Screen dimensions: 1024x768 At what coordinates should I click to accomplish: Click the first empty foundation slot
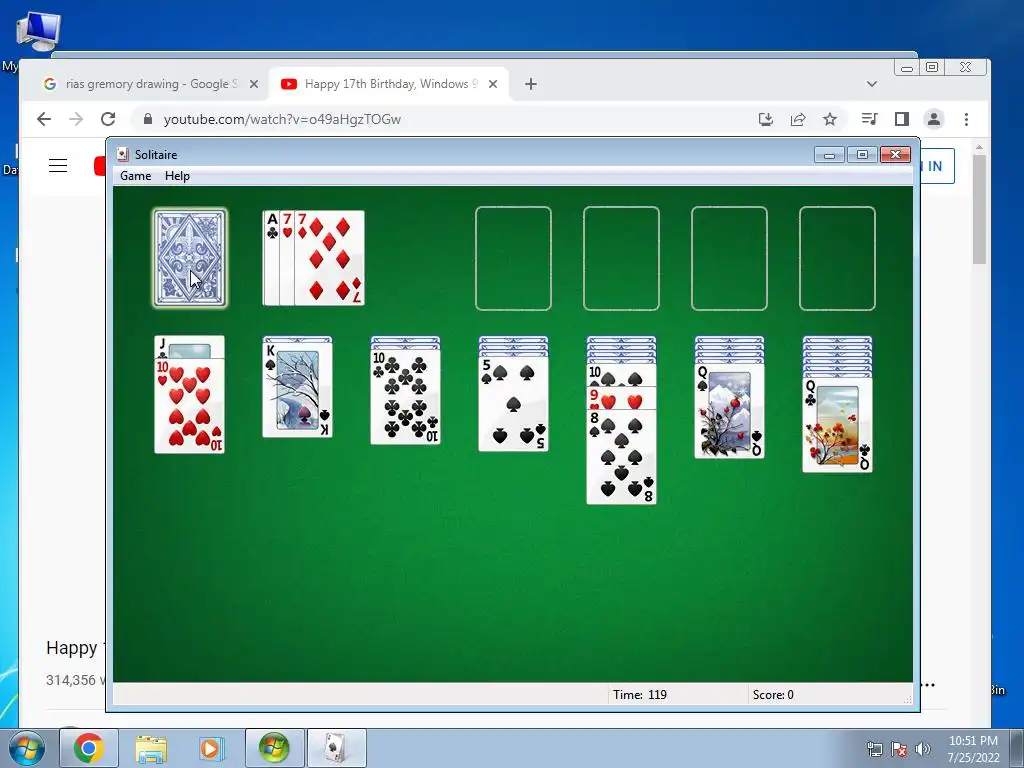click(513, 258)
